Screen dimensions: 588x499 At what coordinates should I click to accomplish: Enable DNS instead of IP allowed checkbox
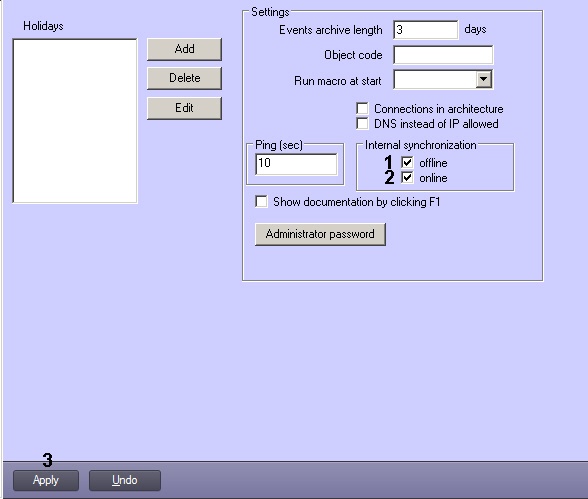(x=362, y=123)
